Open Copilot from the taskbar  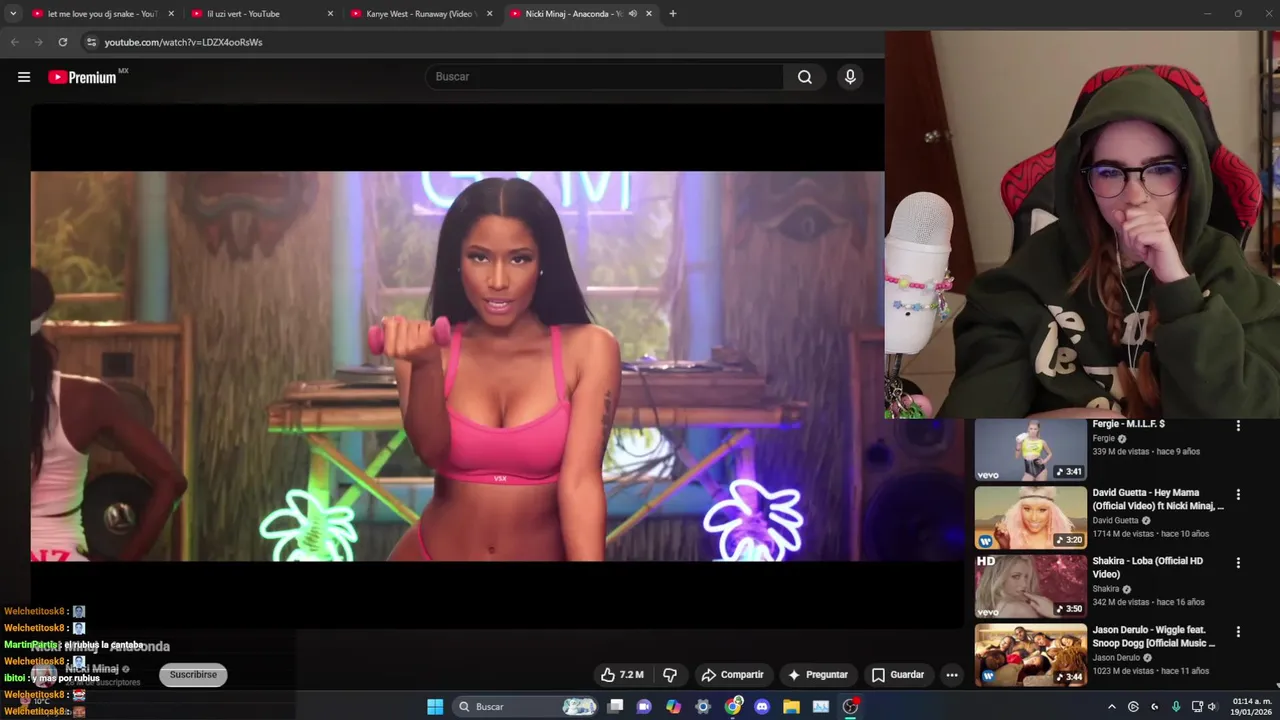674,707
